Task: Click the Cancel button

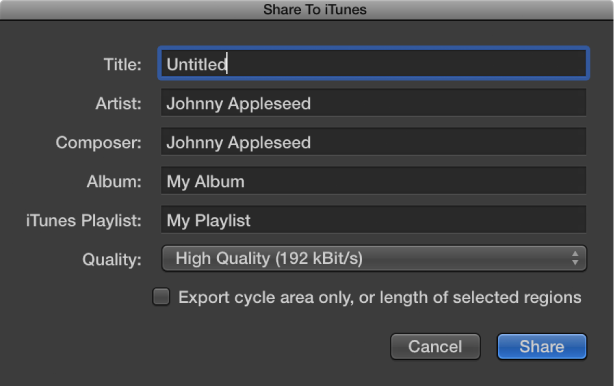Action: pos(435,346)
